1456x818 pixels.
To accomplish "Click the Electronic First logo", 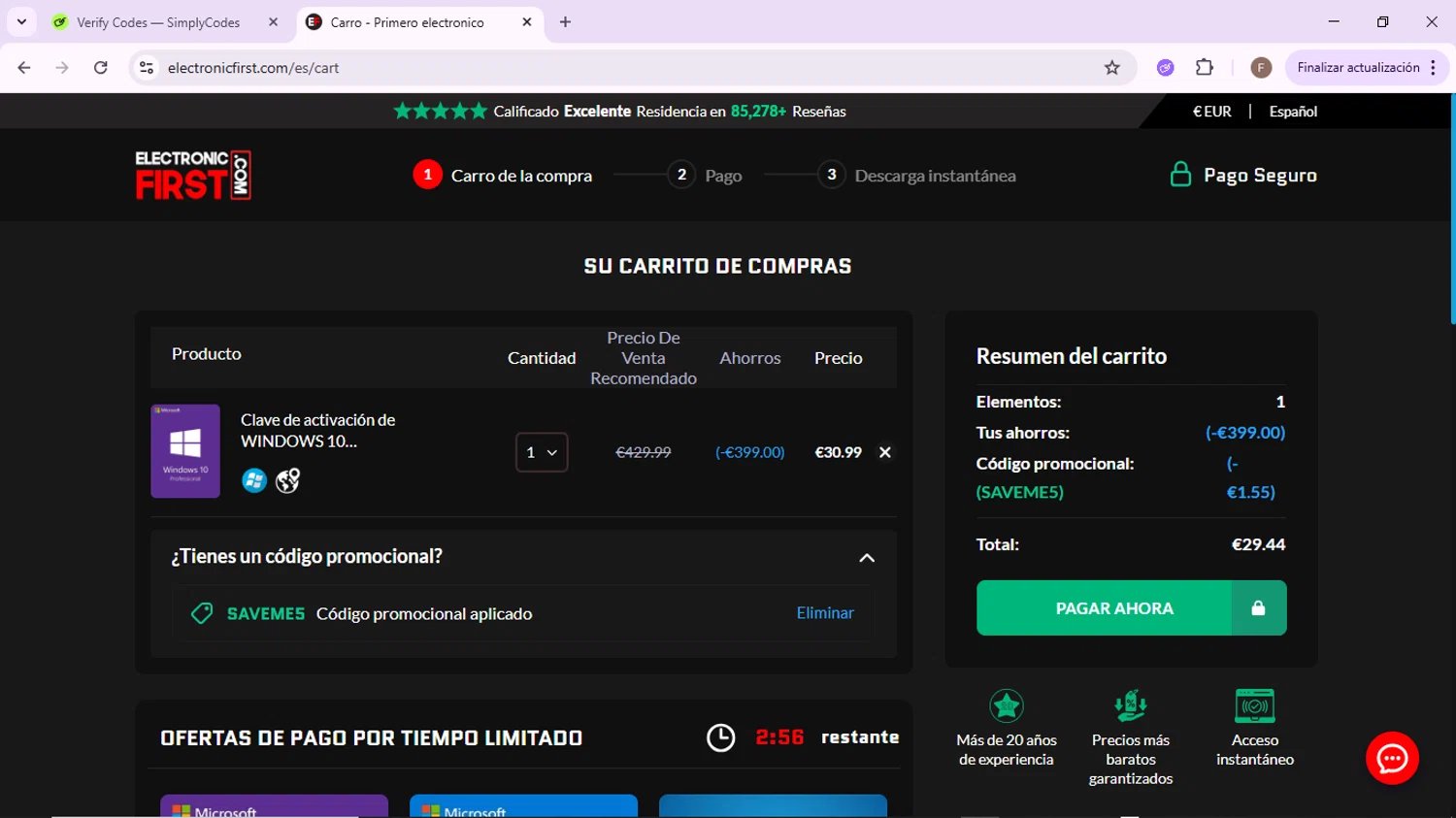I will pyautogui.click(x=193, y=175).
